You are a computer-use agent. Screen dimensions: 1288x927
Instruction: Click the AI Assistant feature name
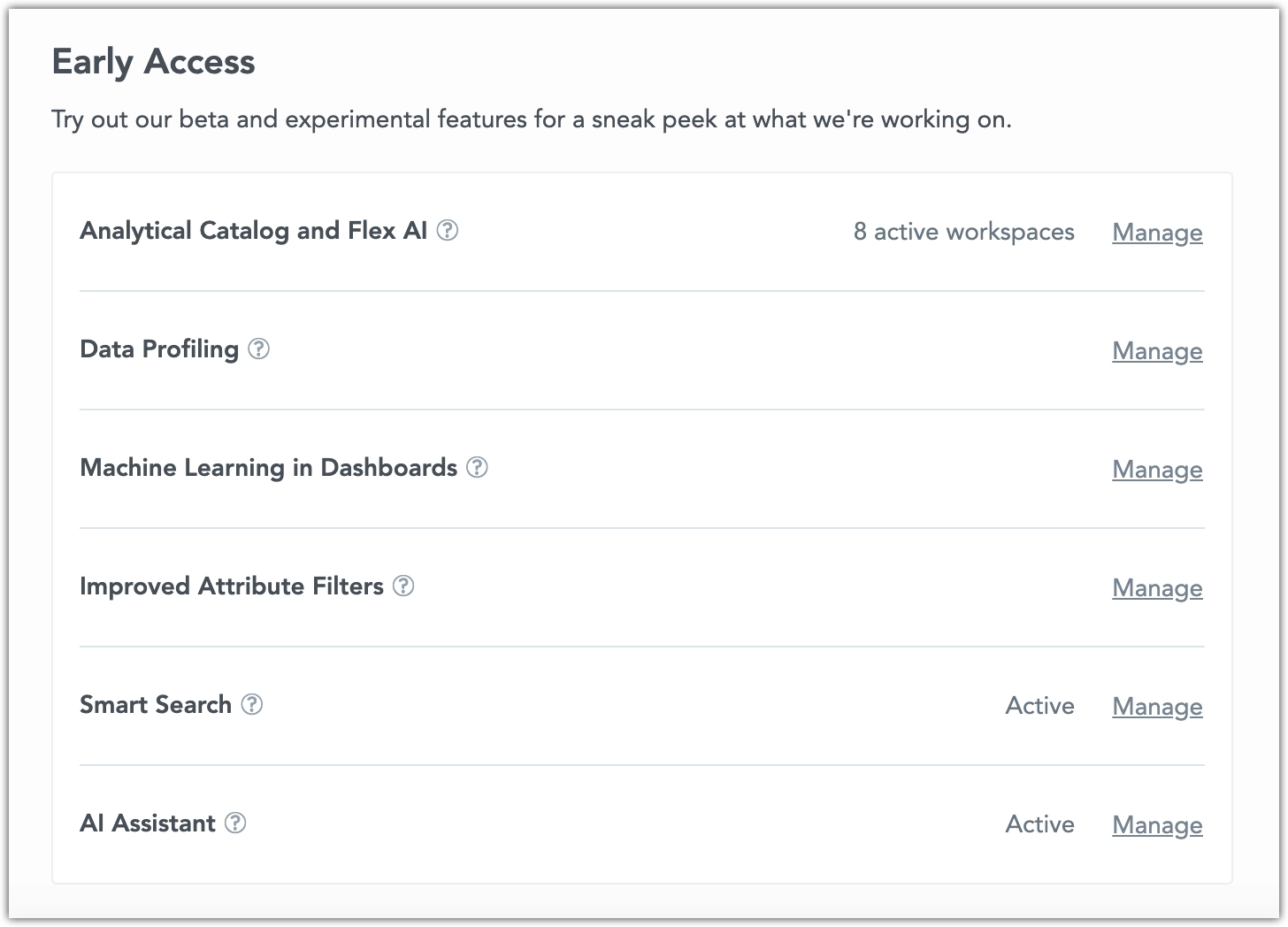point(147,824)
